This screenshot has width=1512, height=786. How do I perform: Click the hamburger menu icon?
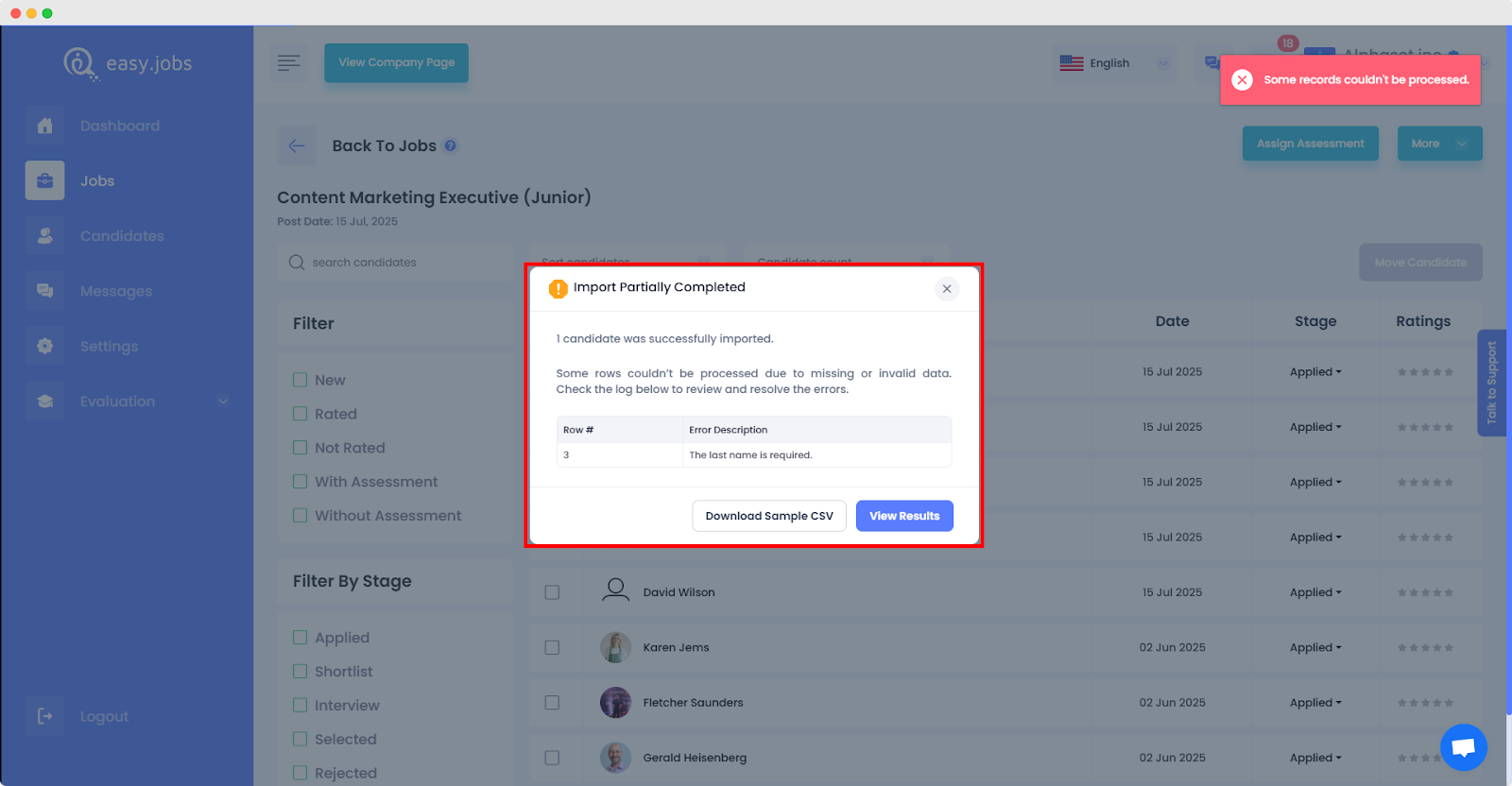tap(289, 63)
